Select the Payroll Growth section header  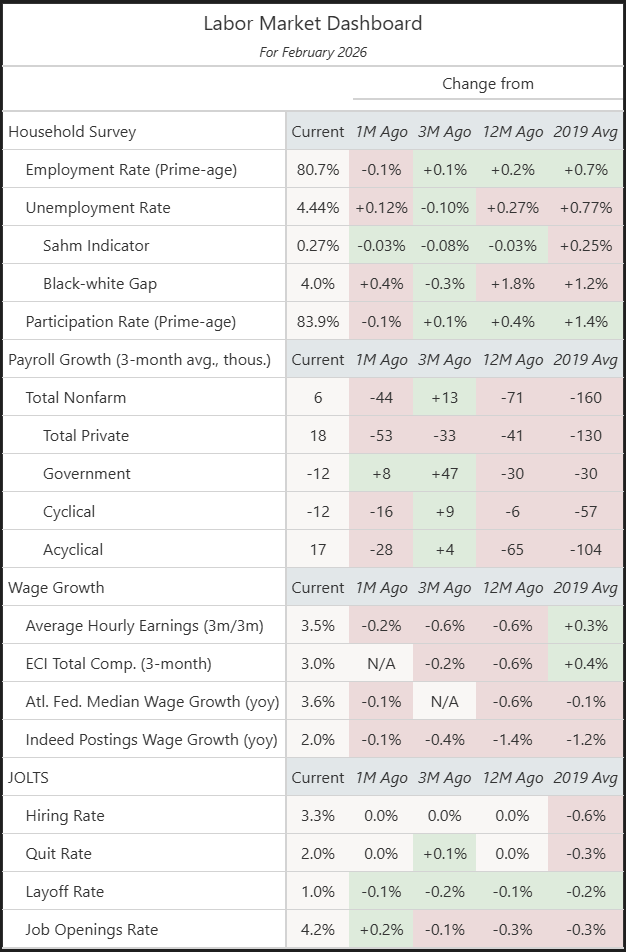tap(139, 360)
